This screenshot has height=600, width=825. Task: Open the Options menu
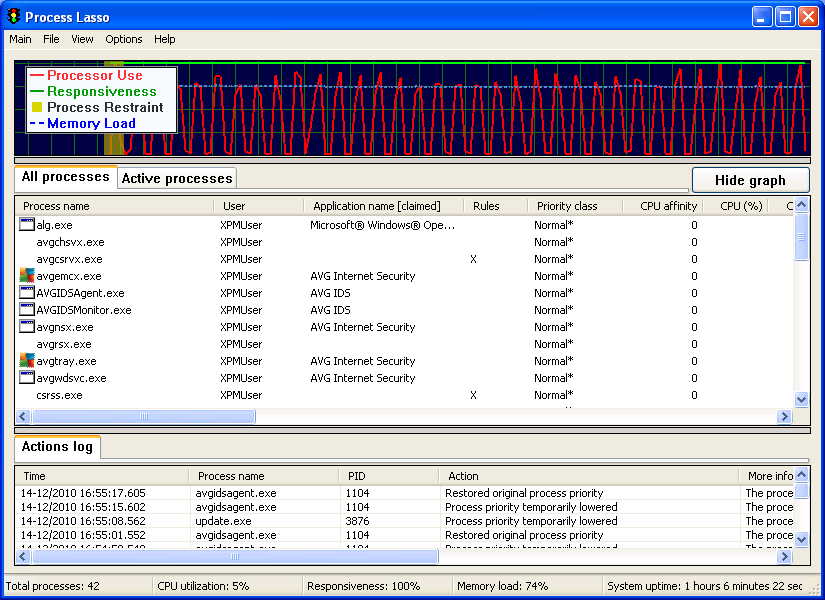coord(124,39)
